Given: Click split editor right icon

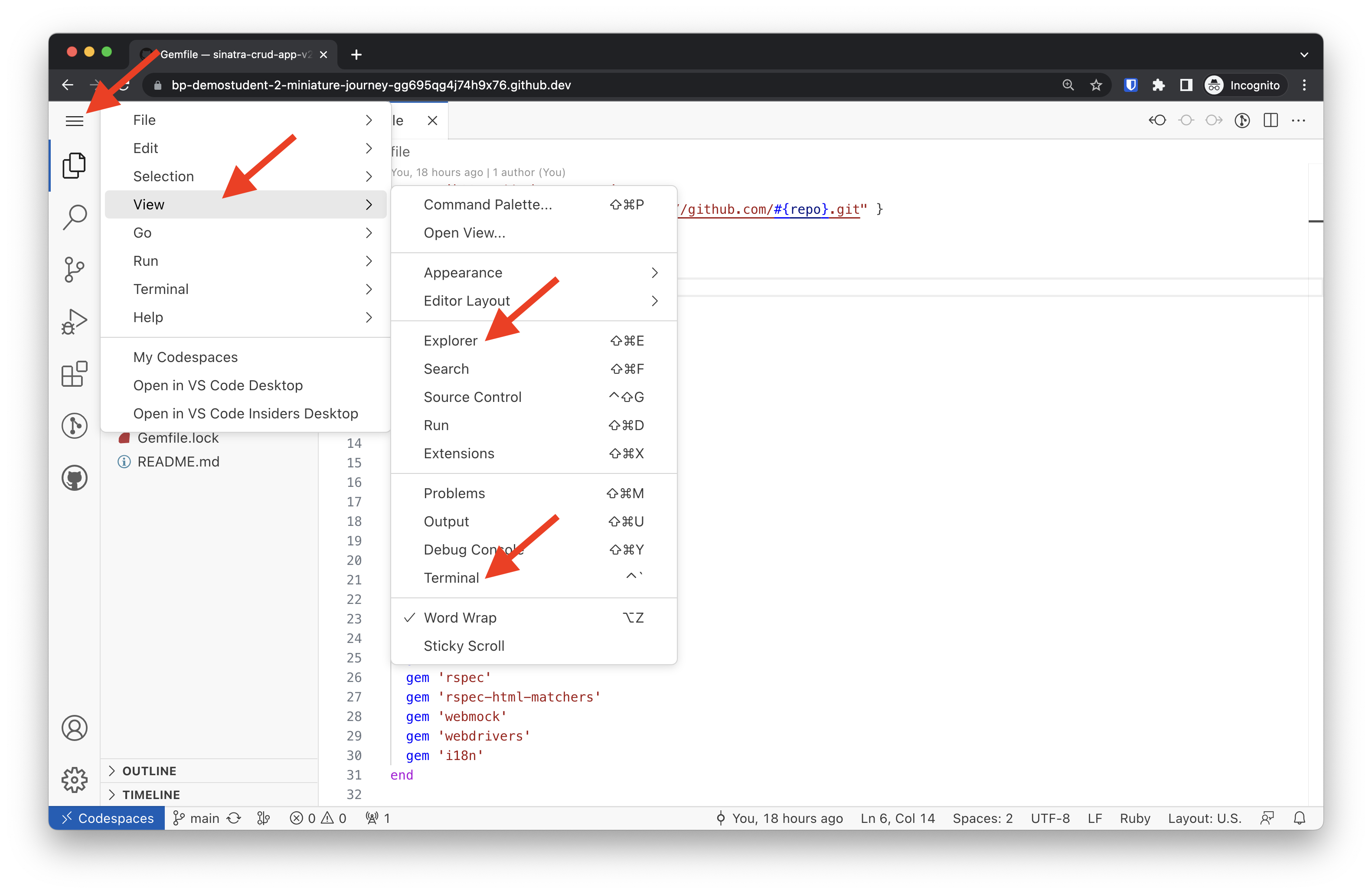Looking at the screenshot, I should point(1271,121).
